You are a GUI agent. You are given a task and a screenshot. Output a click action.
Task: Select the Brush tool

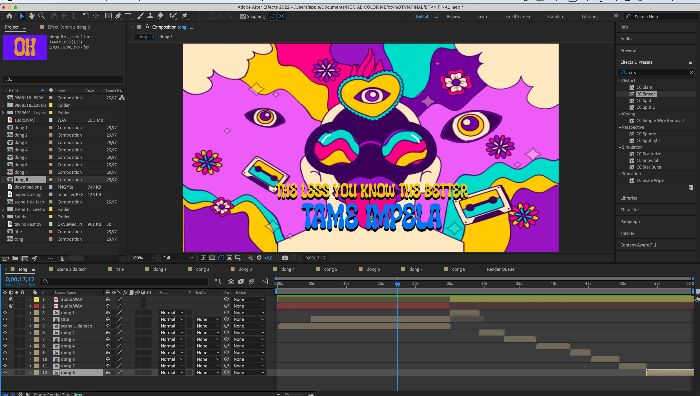click(x=140, y=16)
